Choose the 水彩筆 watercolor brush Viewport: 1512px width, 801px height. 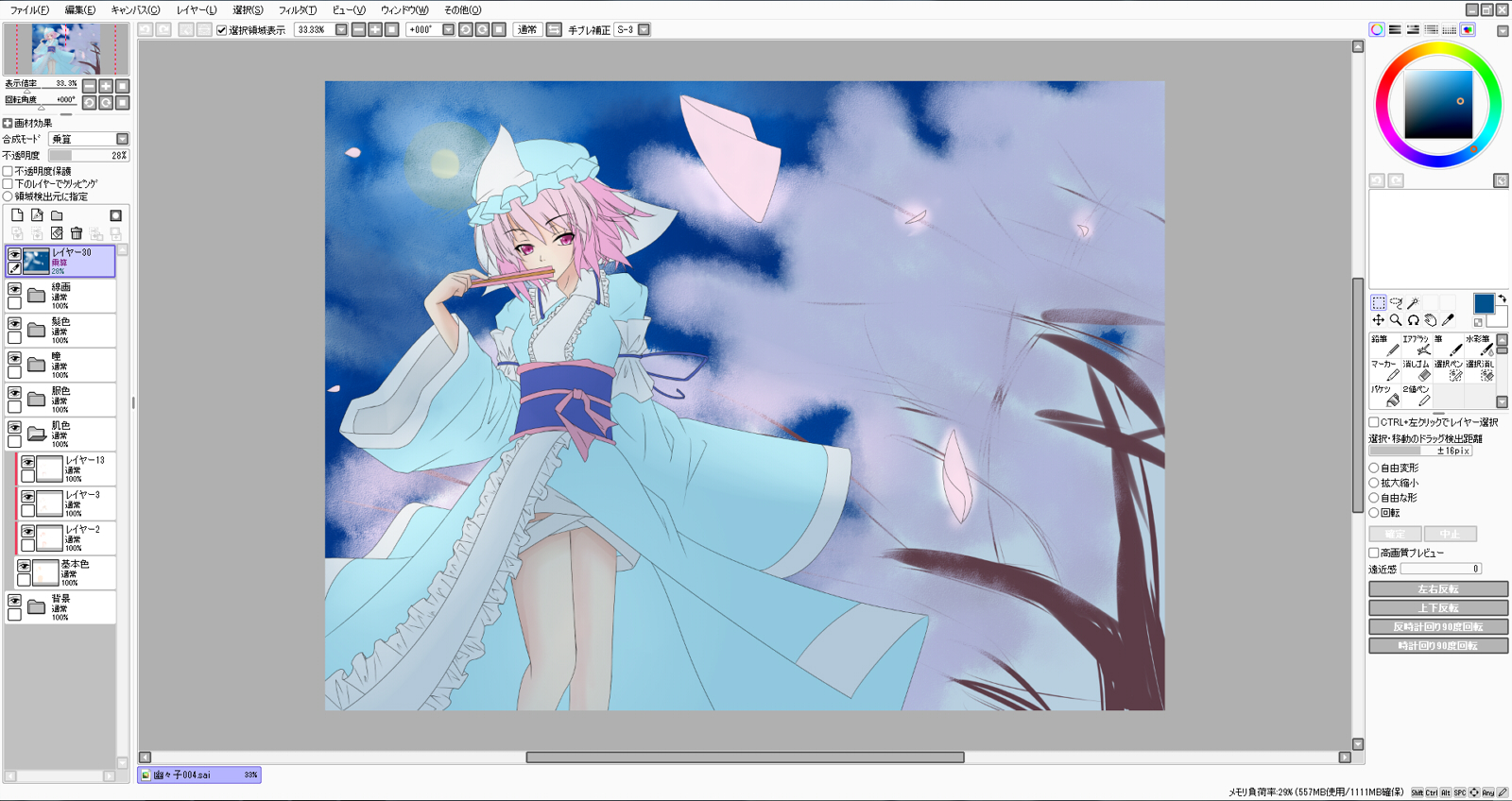click(x=1478, y=345)
